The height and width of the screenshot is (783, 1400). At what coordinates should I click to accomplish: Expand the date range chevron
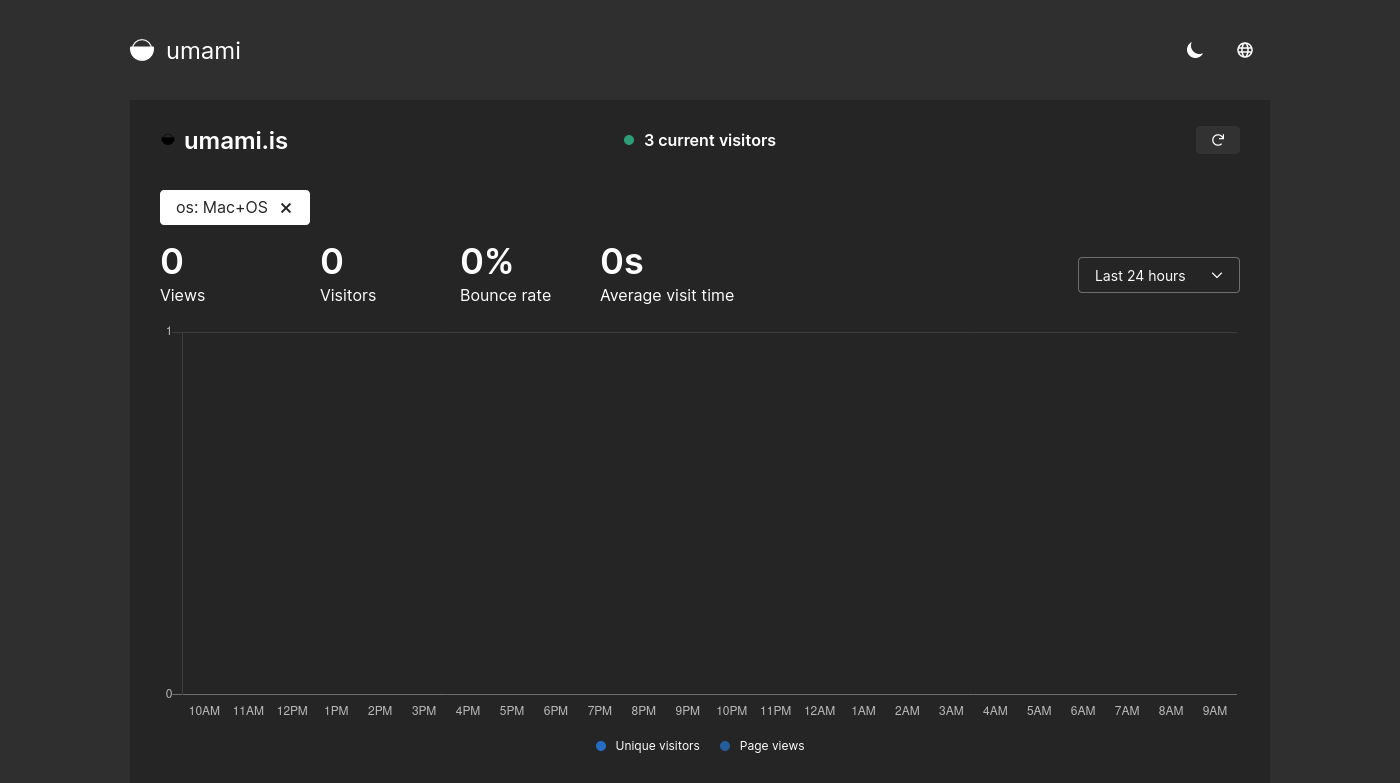point(1217,275)
